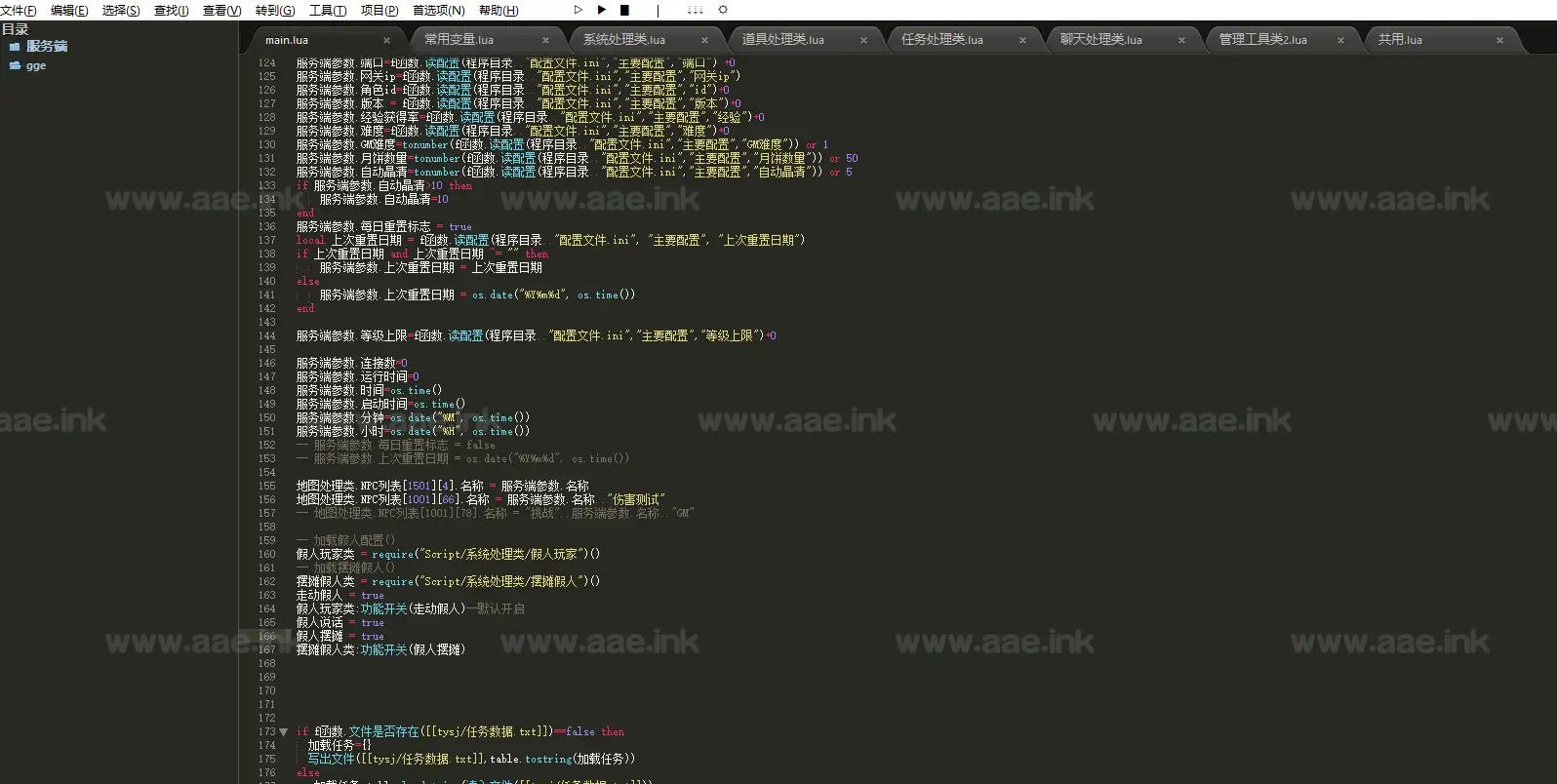This screenshot has height=784, width=1557.
Task: Open the 工具(T) tools menu
Action: [x=328, y=11]
